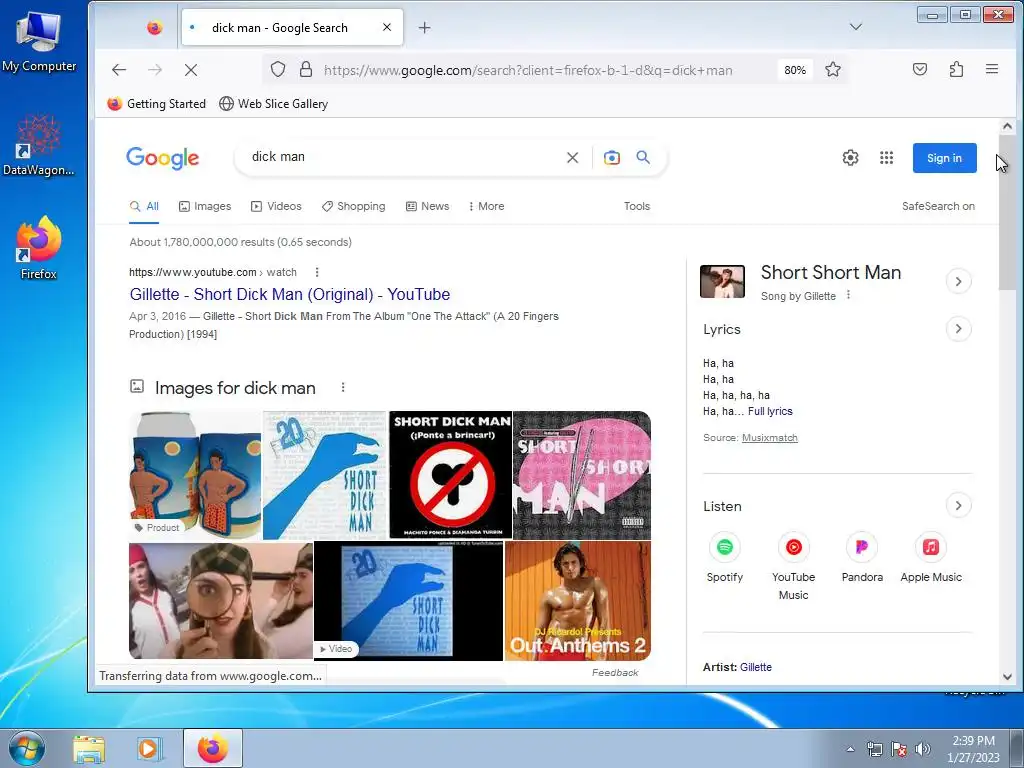Listen on Spotify
The image size is (1024, 768).
(725, 558)
